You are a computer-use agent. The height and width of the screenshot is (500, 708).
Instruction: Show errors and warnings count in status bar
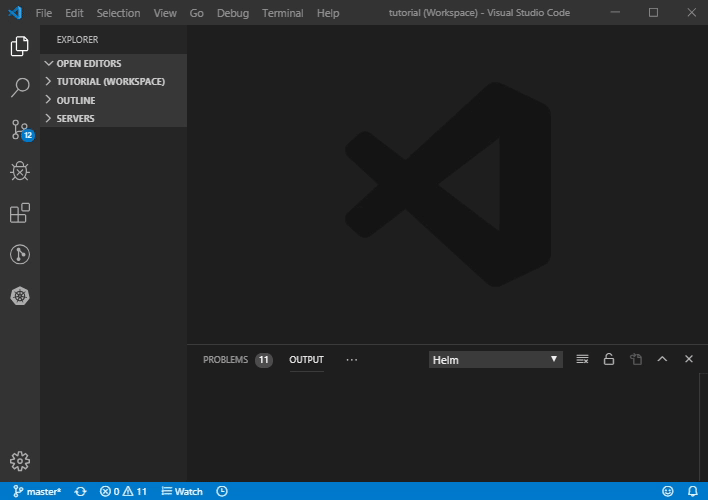(123, 491)
